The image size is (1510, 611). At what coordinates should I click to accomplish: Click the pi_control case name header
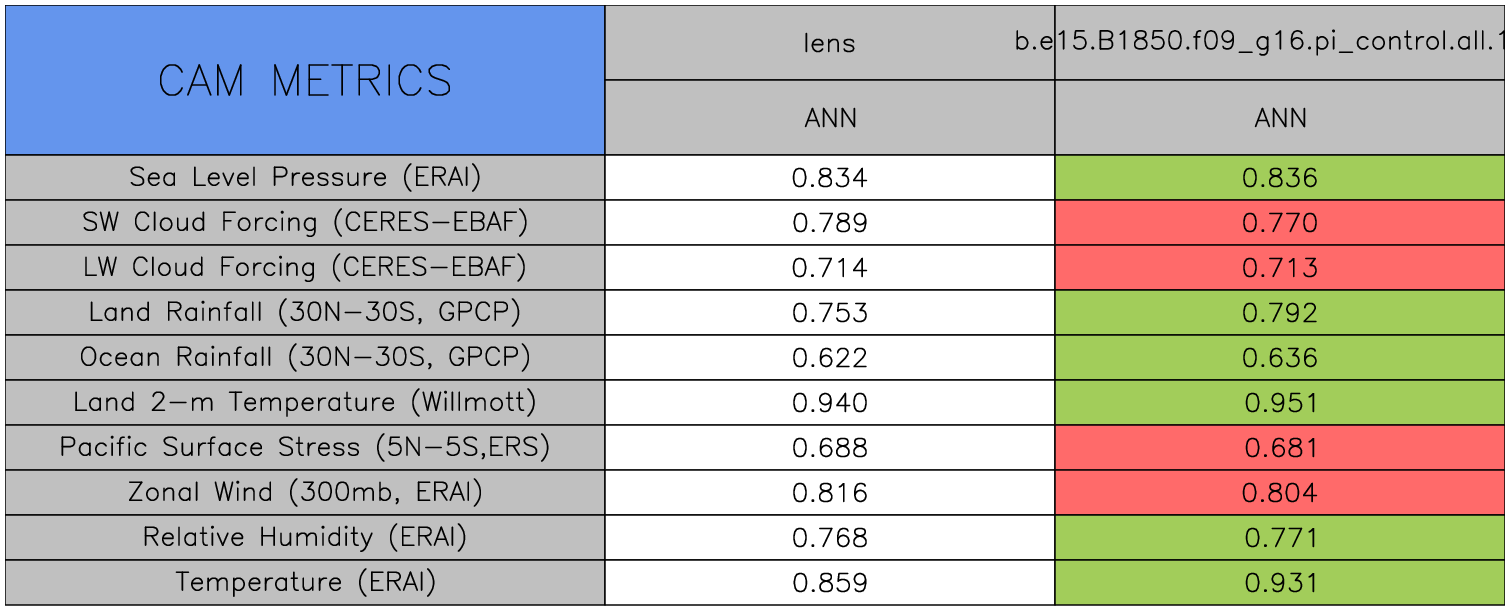click(x=1280, y=43)
